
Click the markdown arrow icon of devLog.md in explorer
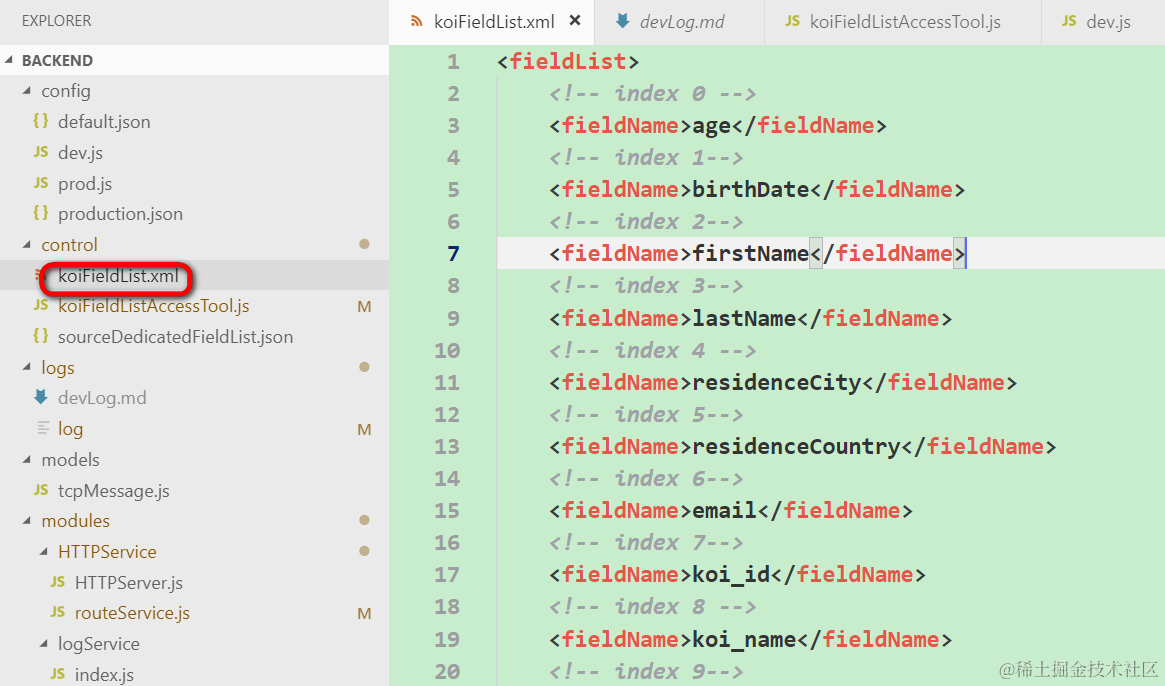tap(41, 397)
